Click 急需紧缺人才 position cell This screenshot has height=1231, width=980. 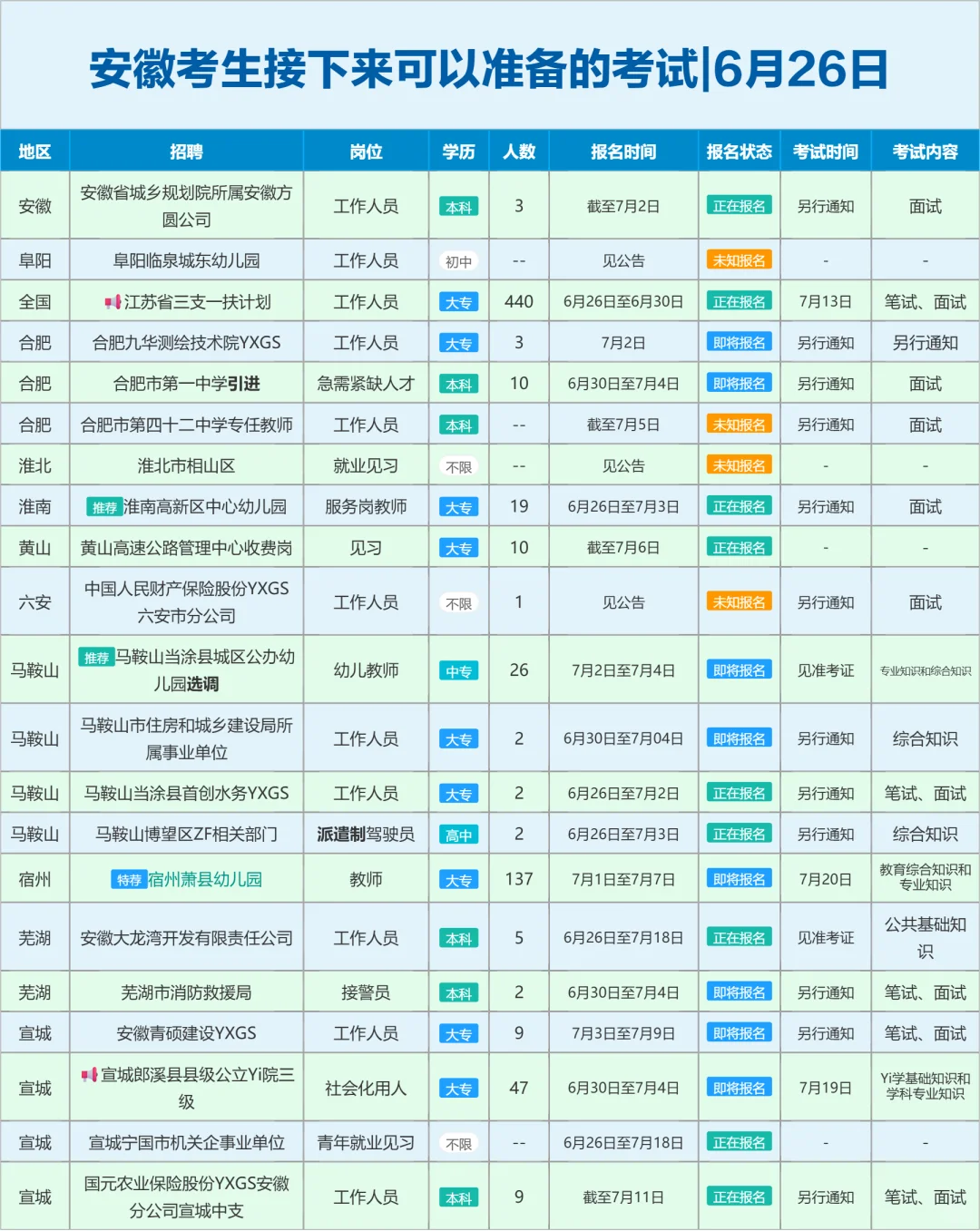pos(366,384)
